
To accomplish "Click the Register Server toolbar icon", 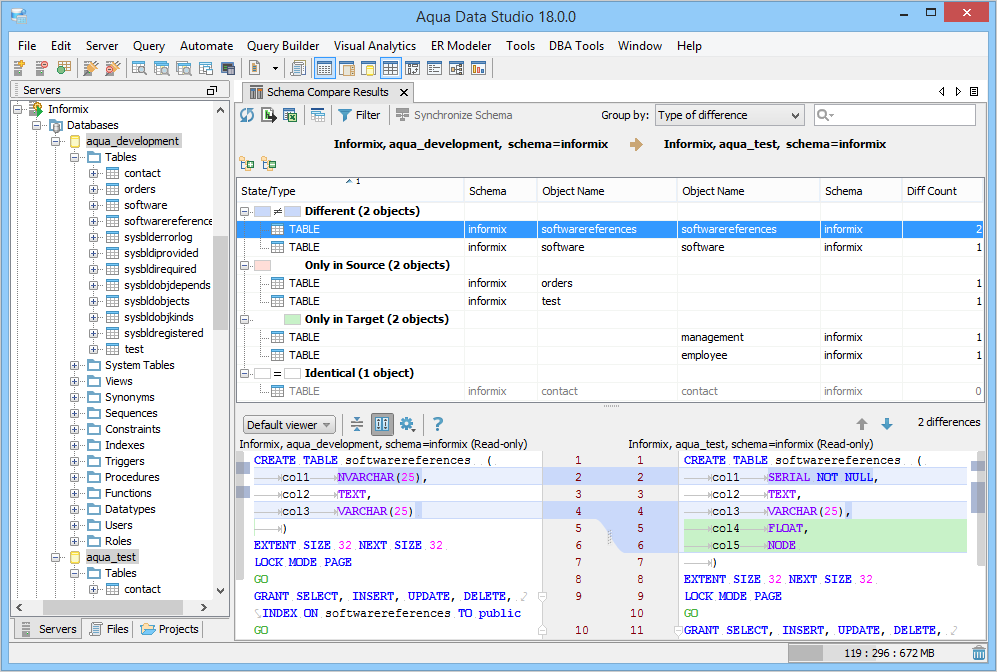I will (19, 68).
